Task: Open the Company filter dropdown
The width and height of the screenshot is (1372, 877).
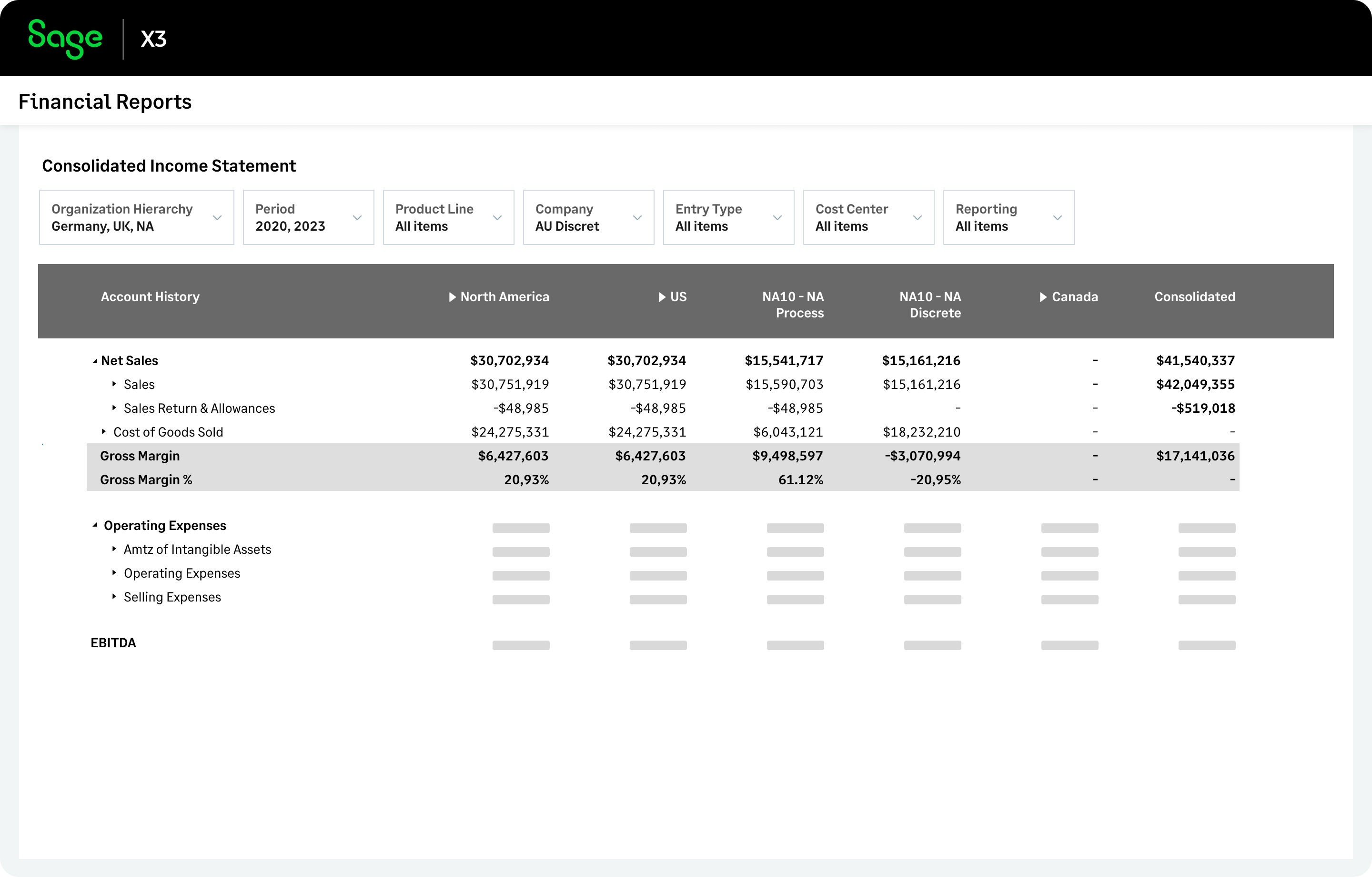Action: (588, 217)
